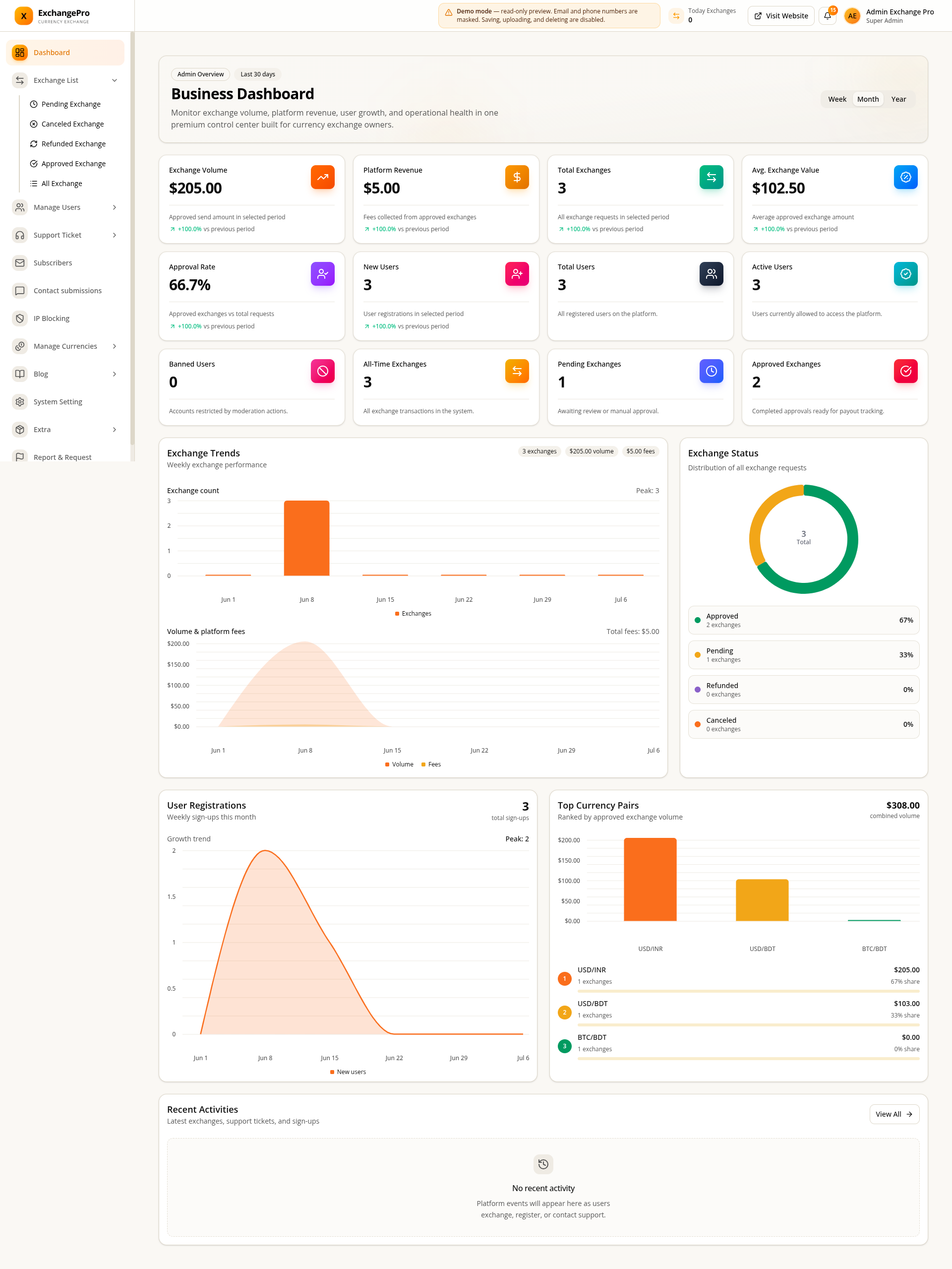Click the Approved status row

pyautogui.click(x=803, y=620)
